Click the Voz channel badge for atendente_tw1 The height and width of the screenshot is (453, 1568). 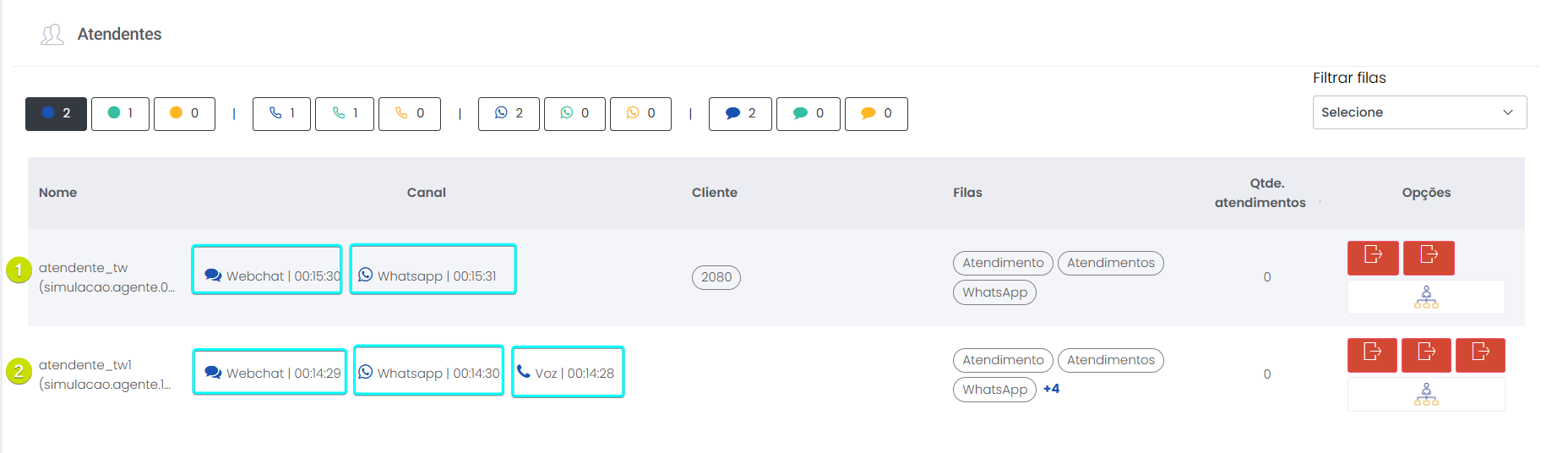point(568,372)
